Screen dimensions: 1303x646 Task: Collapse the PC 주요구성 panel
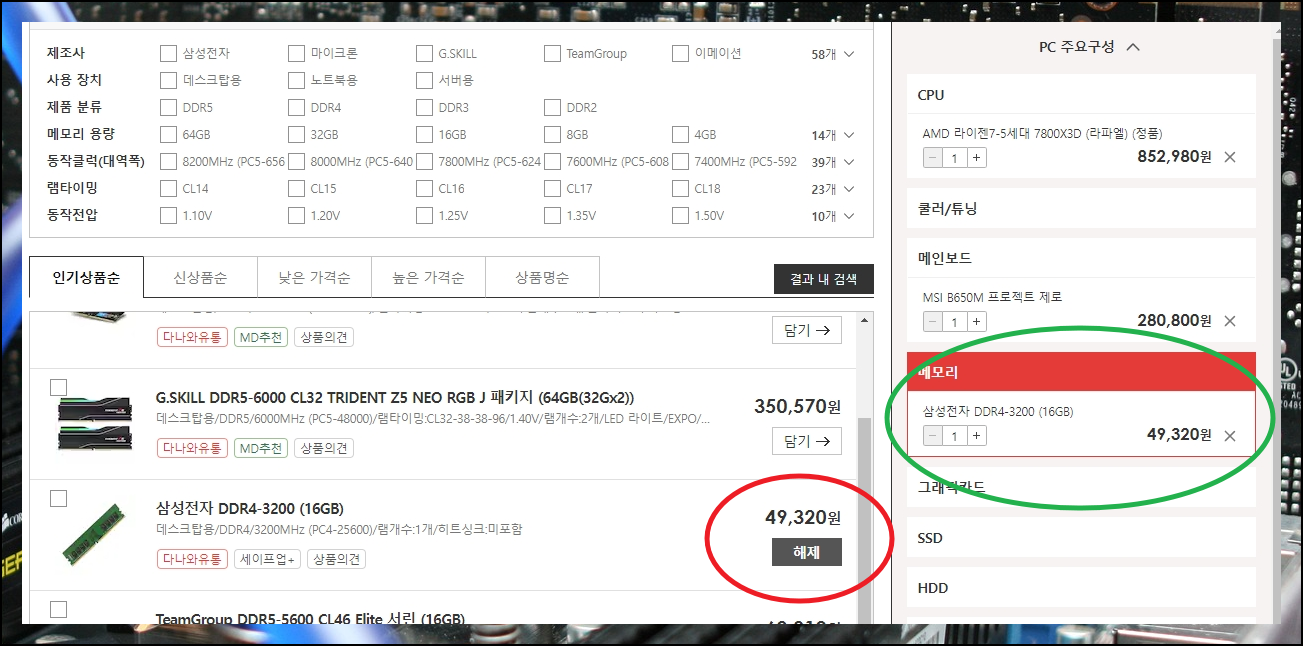tap(1133, 47)
